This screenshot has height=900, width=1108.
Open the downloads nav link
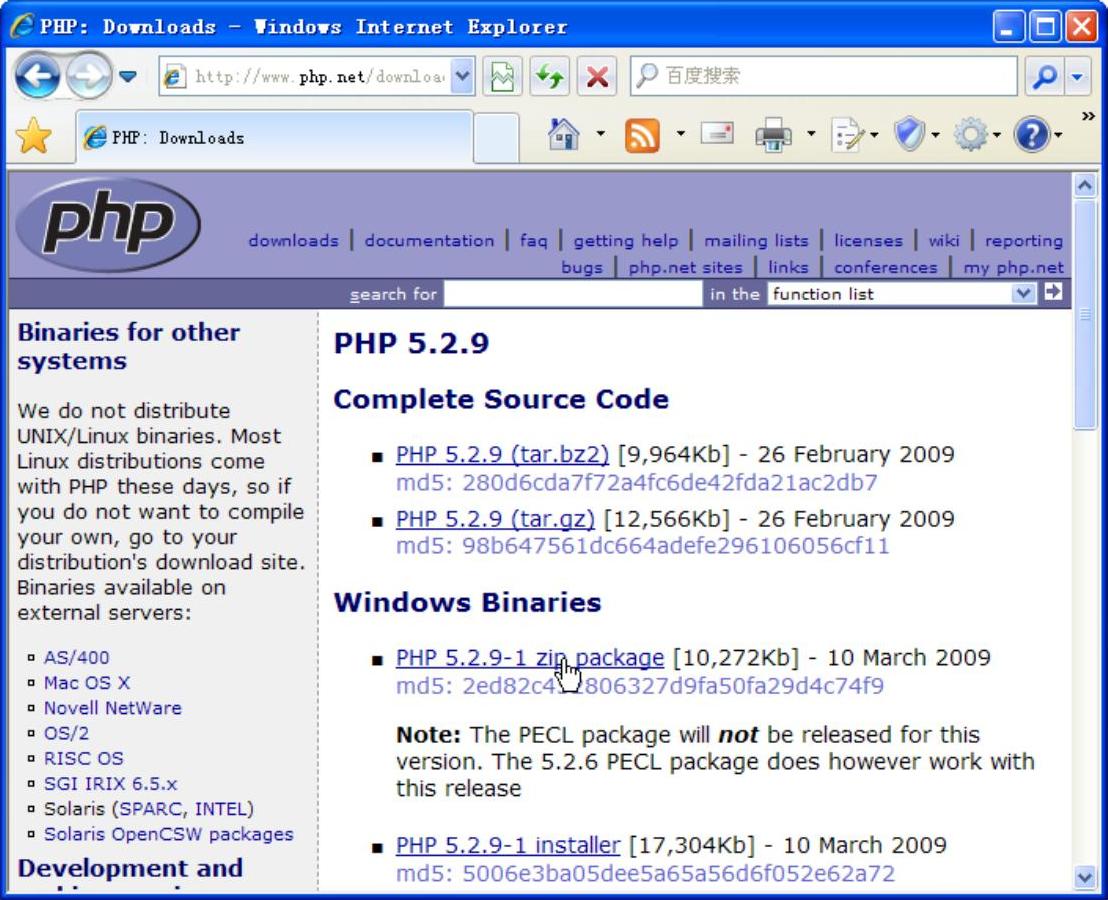coord(293,241)
